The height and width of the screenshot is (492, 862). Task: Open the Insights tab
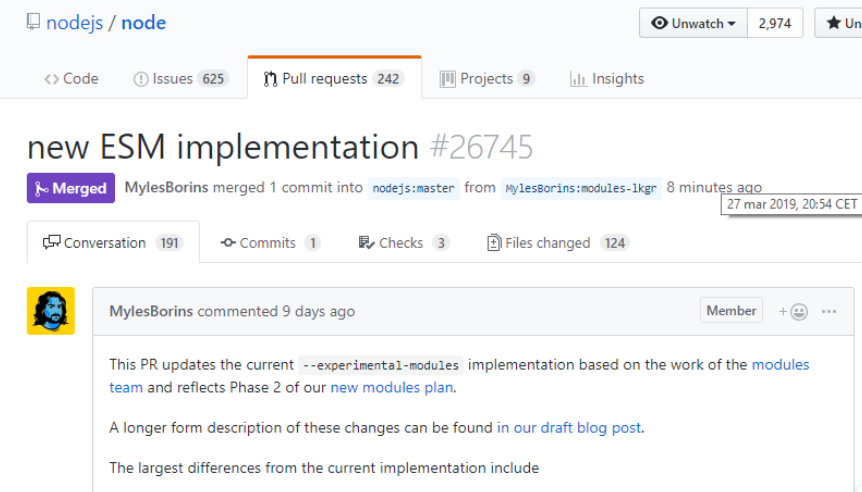click(607, 79)
